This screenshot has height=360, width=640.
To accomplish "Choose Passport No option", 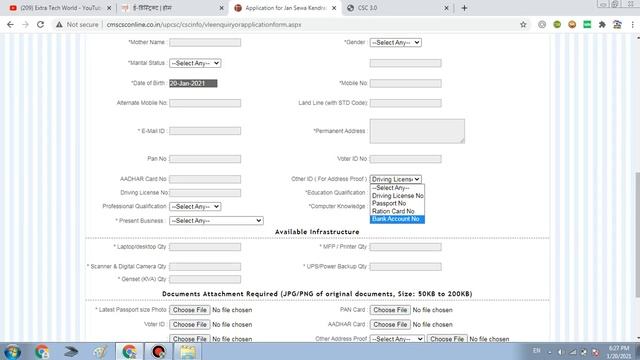I will (x=397, y=203).
